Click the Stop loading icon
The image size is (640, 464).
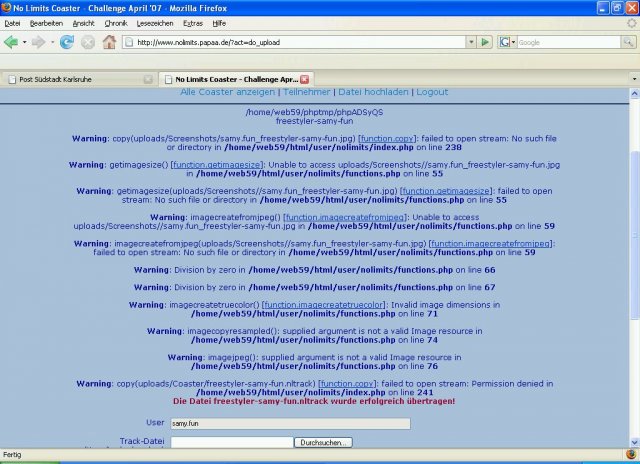tap(87, 42)
